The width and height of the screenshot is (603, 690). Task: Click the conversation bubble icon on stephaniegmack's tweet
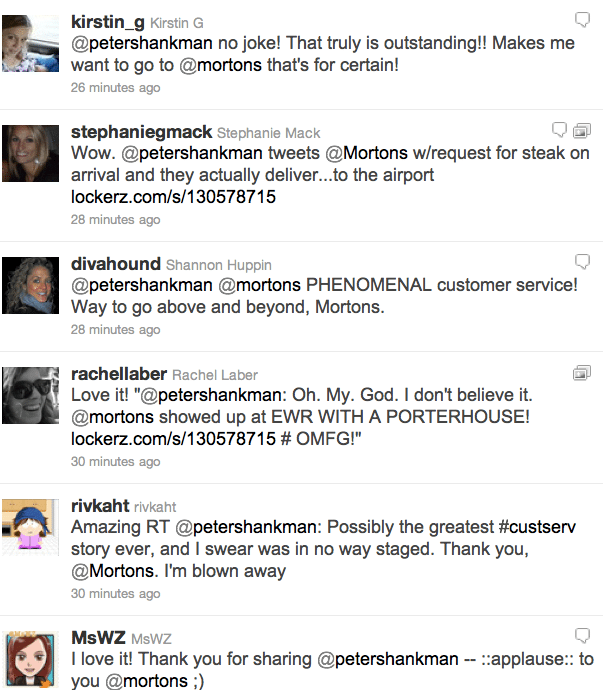[561, 130]
